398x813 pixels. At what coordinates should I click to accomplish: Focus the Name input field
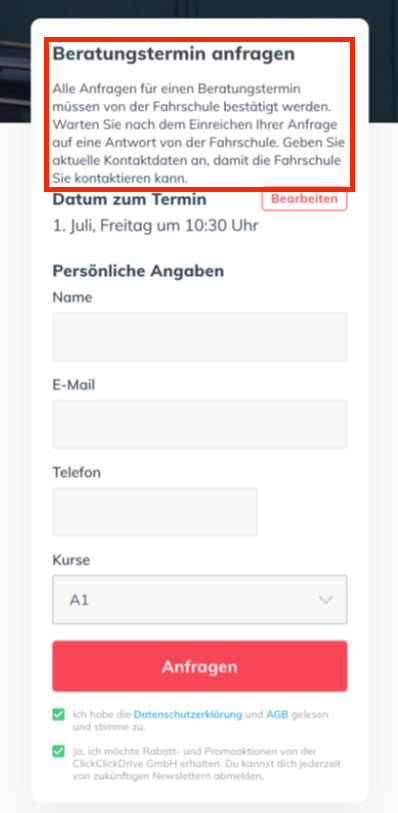pos(200,337)
